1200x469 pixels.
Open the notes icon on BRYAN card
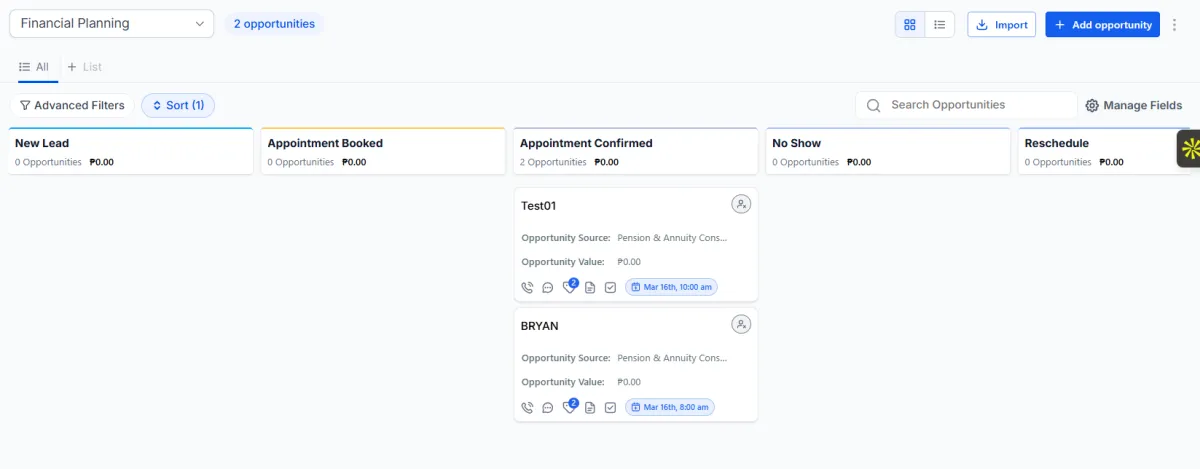pyautogui.click(x=590, y=408)
